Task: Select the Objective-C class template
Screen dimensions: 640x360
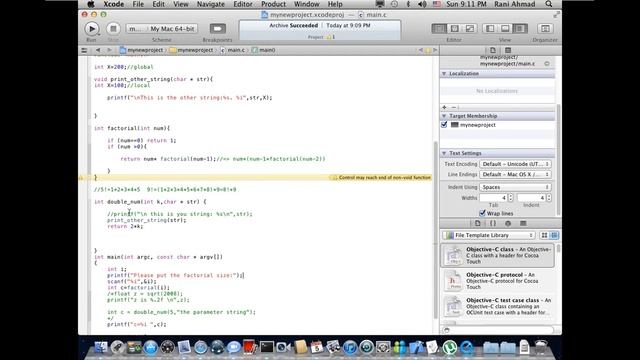Action: pyautogui.click(x=498, y=256)
